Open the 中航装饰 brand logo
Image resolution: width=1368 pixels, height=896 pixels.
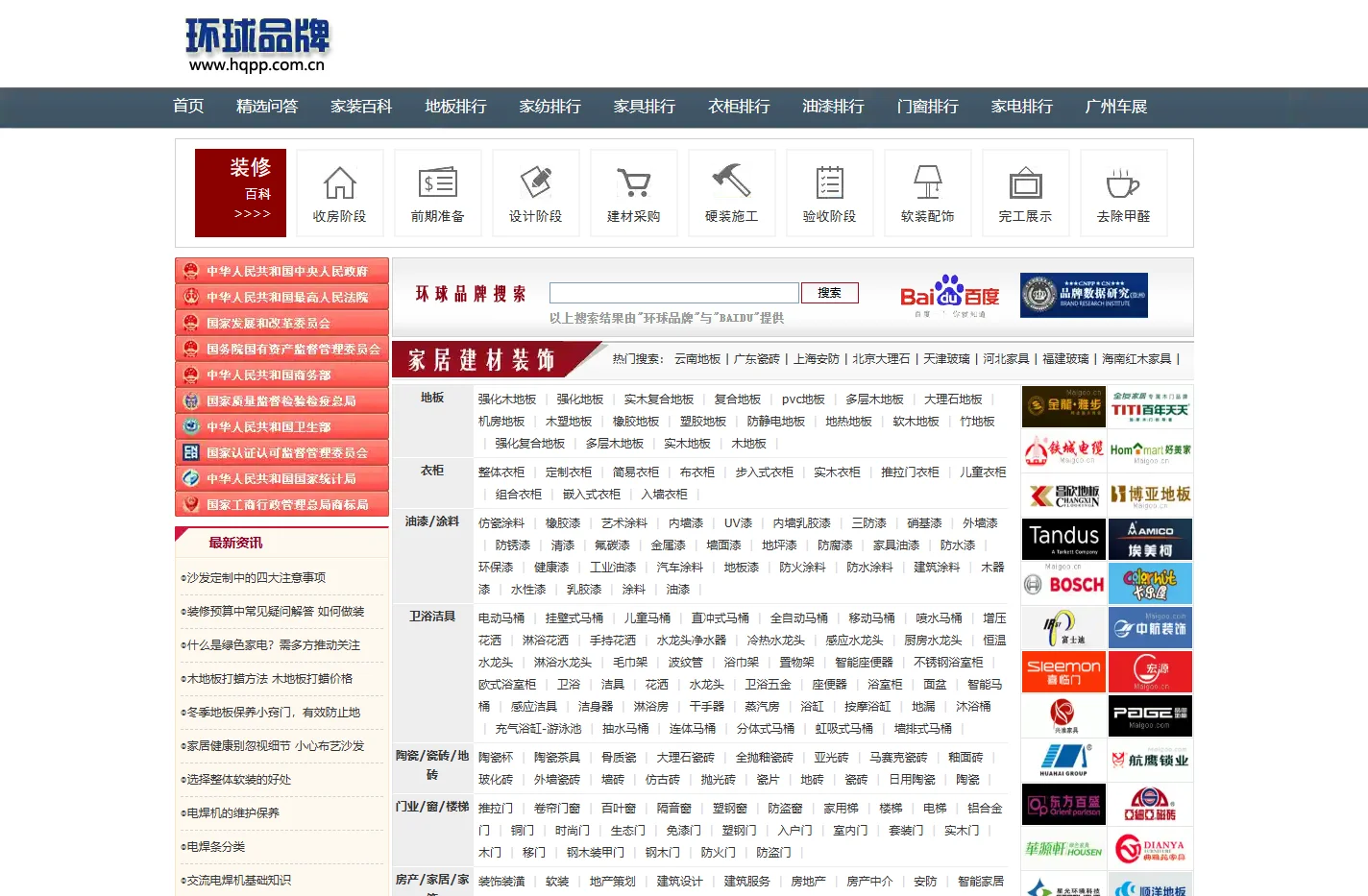tap(1150, 627)
